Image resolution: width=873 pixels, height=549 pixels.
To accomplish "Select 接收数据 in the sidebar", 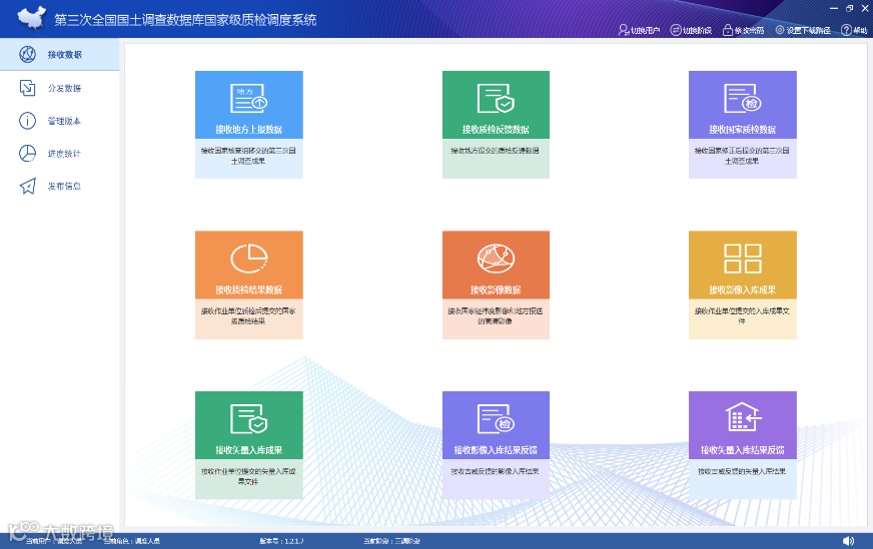I will click(x=60, y=55).
